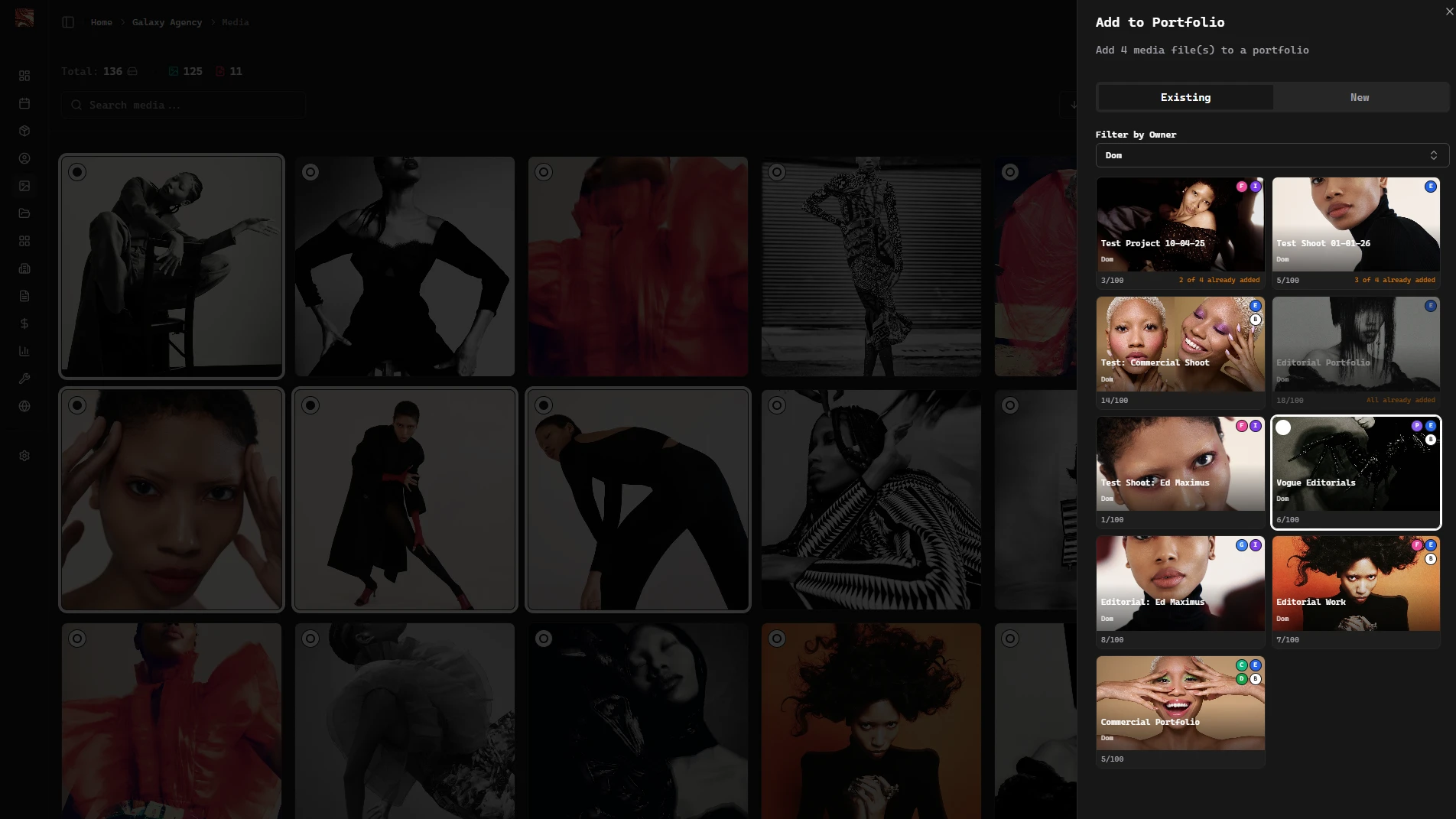Click the disabled Editorial Portfolio card
The image size is (1456, 819).
click(x=1356, y=352)
